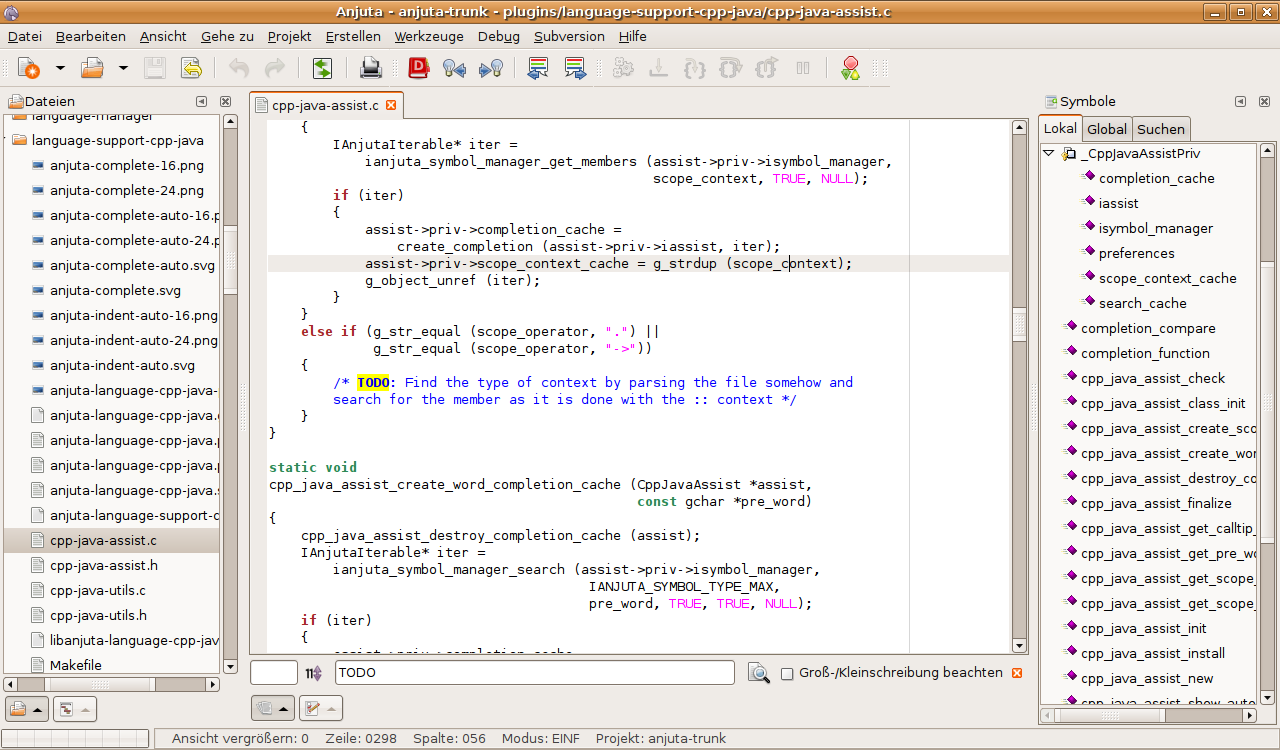Select completion_cache symbol
This screenshot has width=1280, height=750.
[1157, 178]
